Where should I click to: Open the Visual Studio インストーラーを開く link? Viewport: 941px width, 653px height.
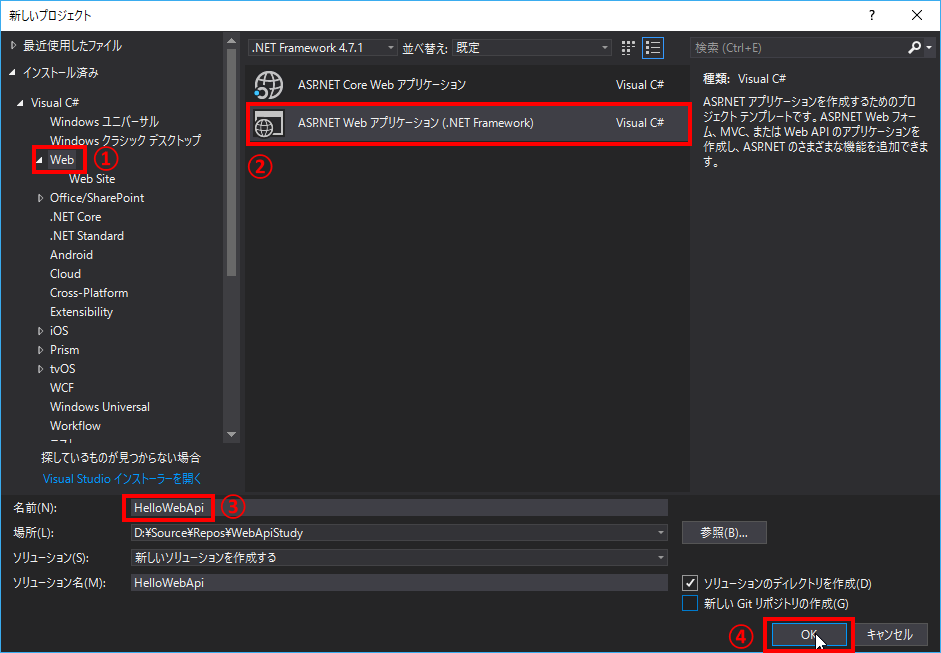[122, 479]
